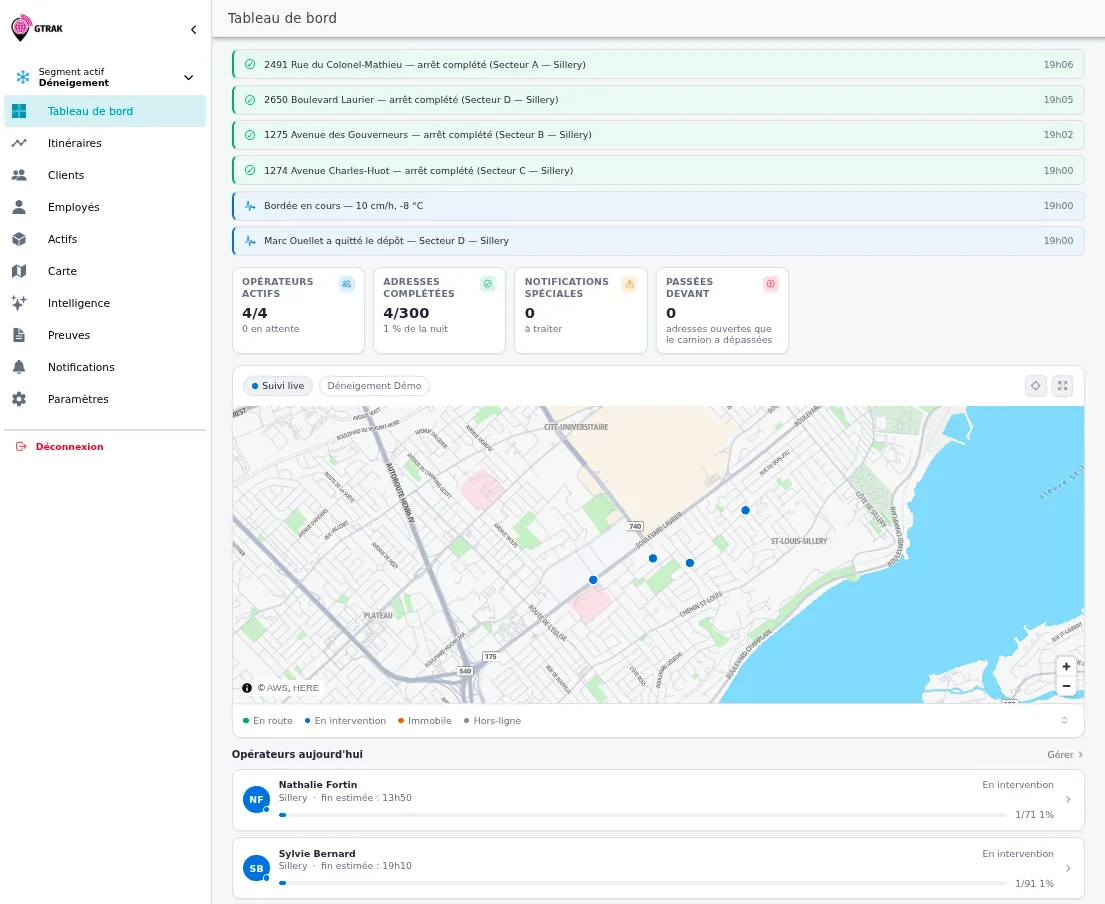Open the Employés section
1105x904 pixels.
click(x=105, y=207)
